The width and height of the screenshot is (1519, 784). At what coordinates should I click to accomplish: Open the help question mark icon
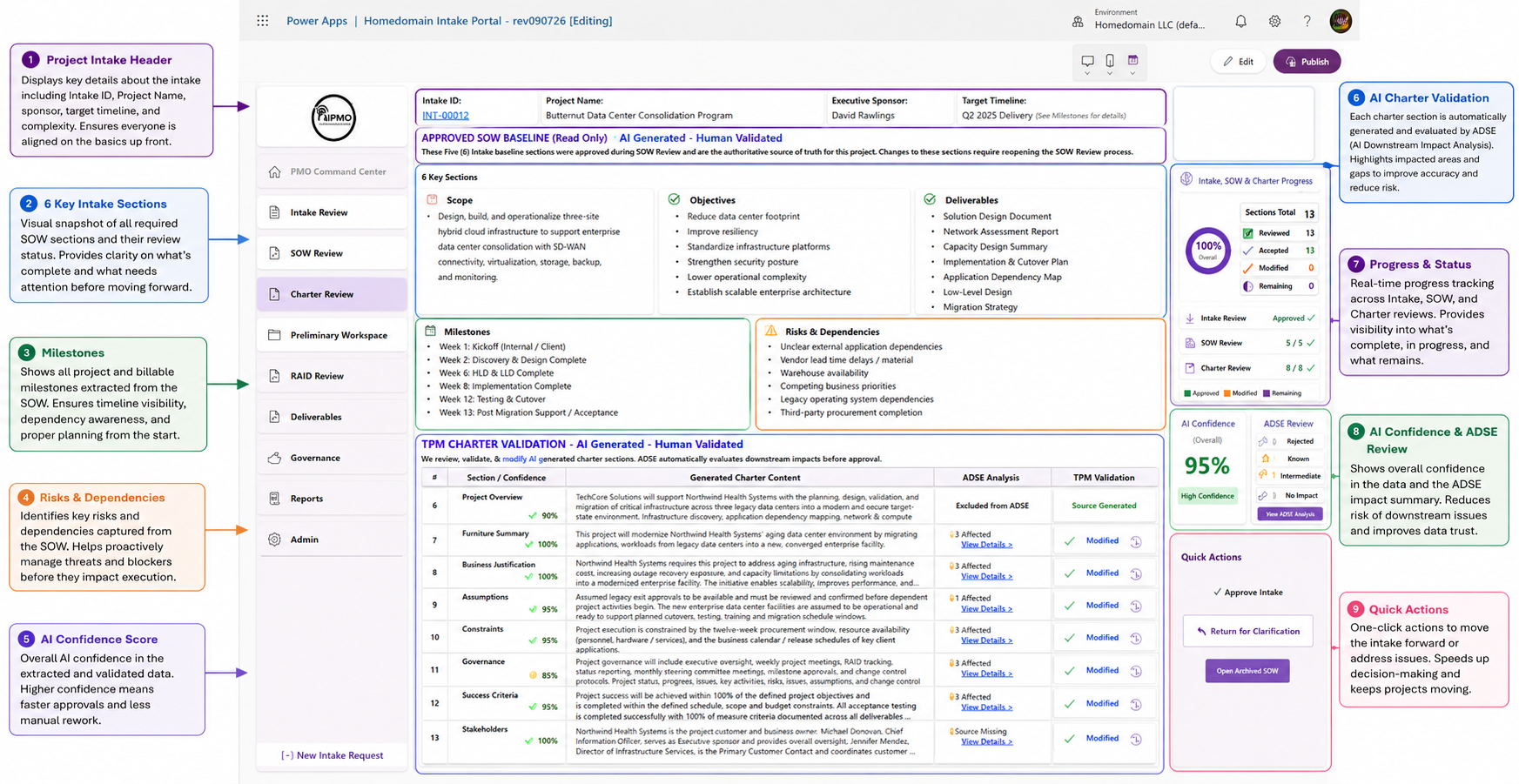[x=1307, y=21]
